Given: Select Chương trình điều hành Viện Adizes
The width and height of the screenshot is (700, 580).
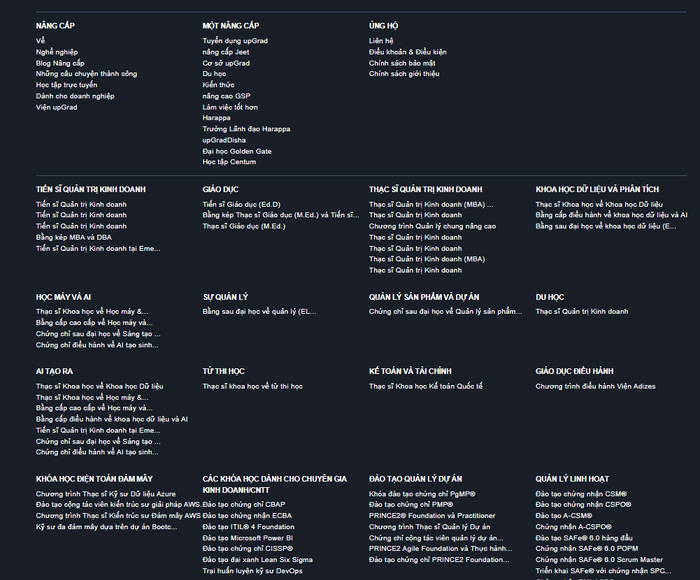Looking at the screenshot, I should click(595, 386).
